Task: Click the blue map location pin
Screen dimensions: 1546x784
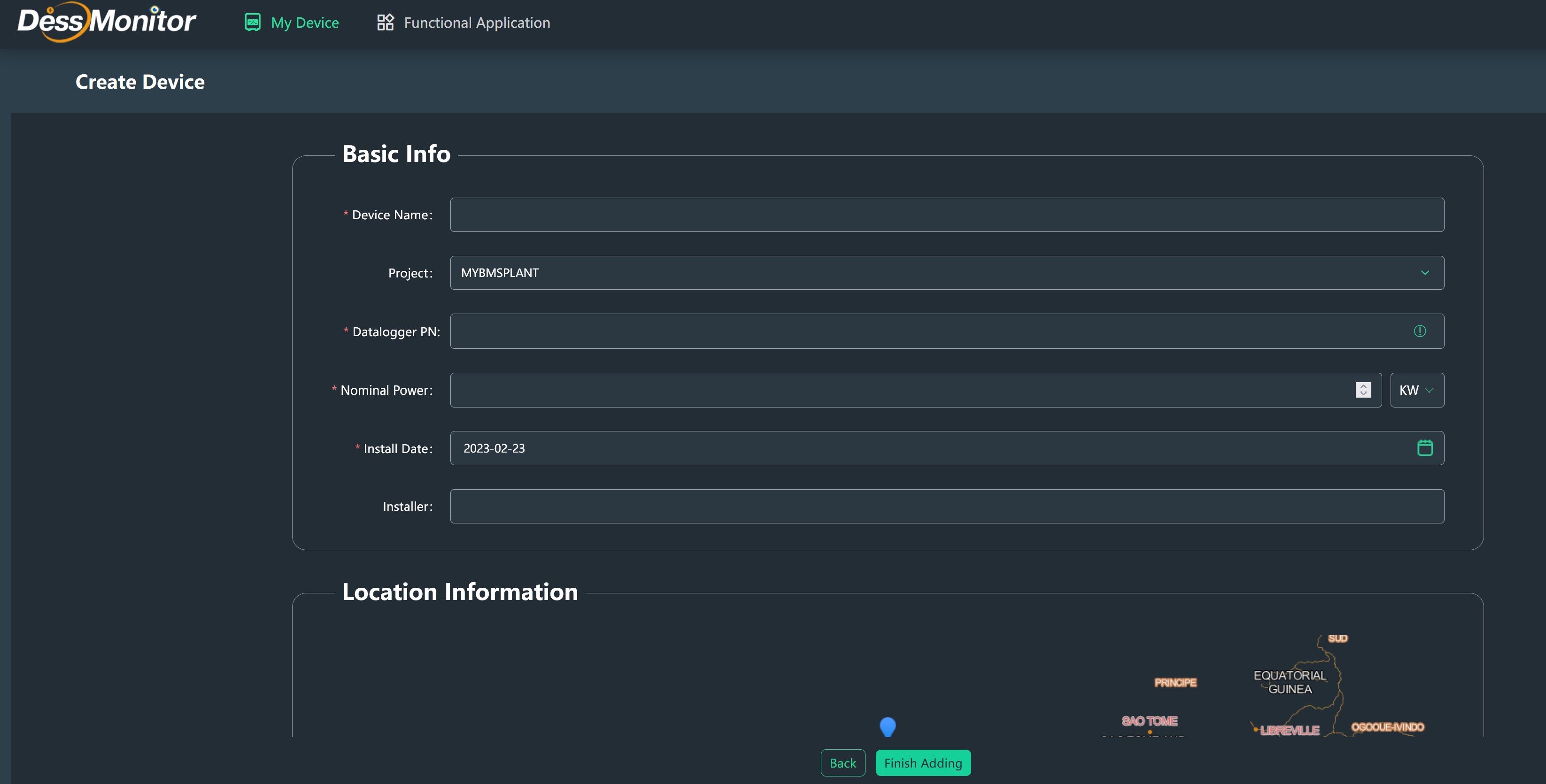Action: coord(887,726)
